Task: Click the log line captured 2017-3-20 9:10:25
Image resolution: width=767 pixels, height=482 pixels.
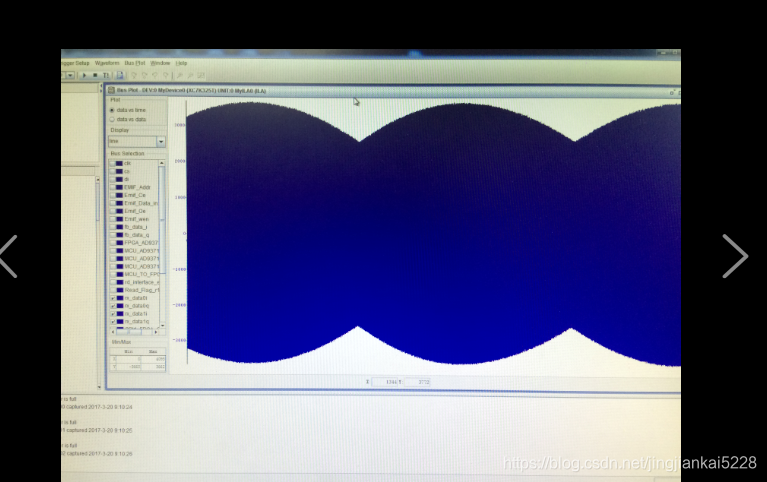Action: point(99,431)
